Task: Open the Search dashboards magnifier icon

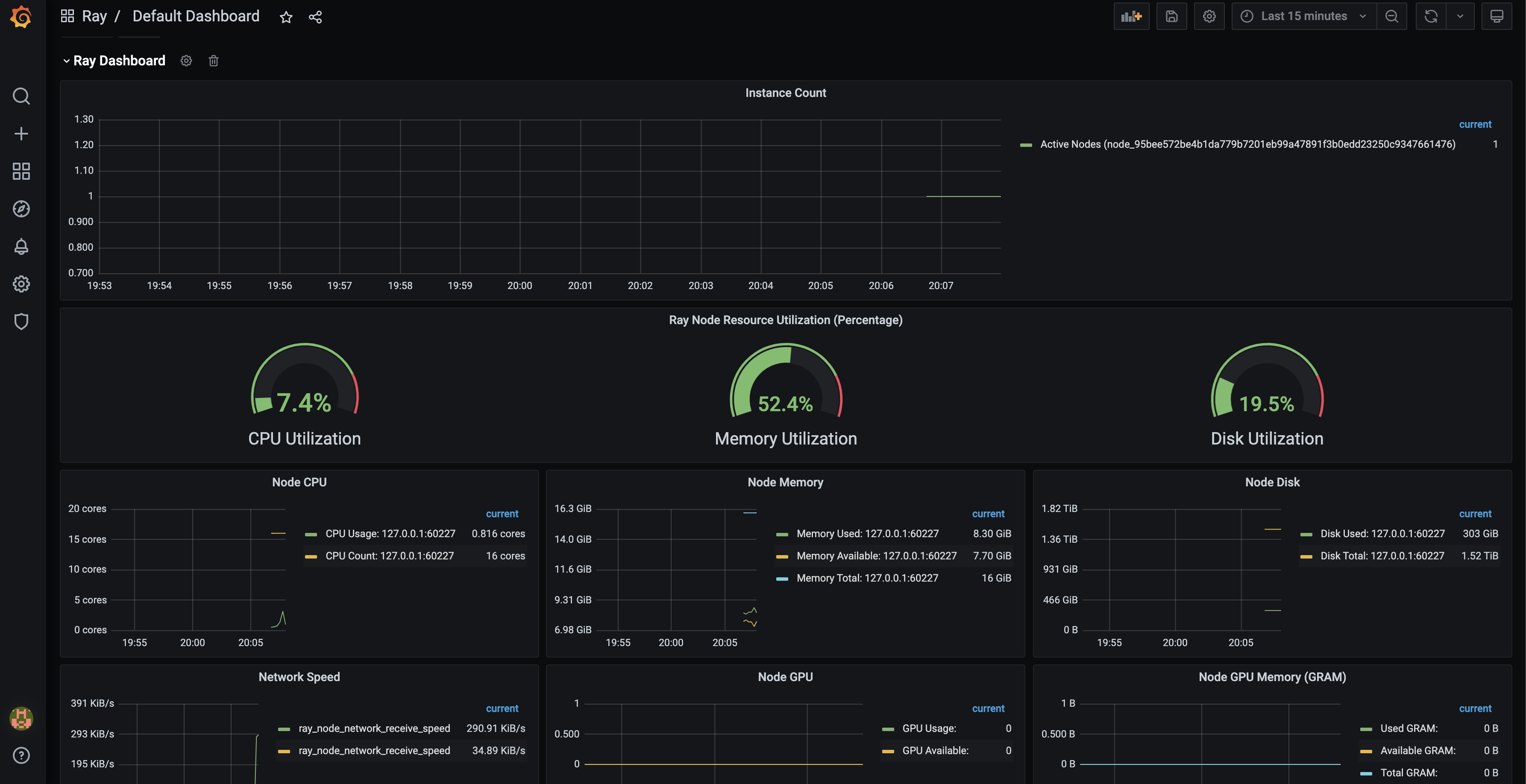Action: pos(21,96)
